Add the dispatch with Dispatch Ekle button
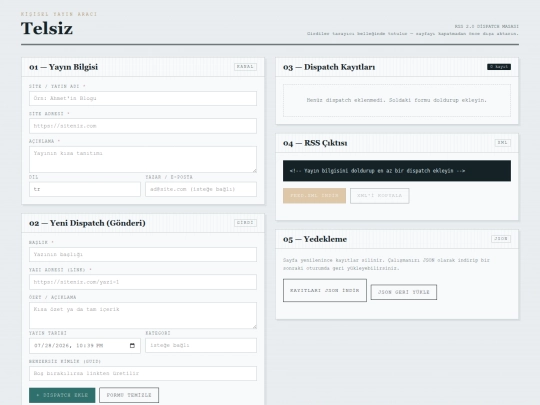 point(62,395)
